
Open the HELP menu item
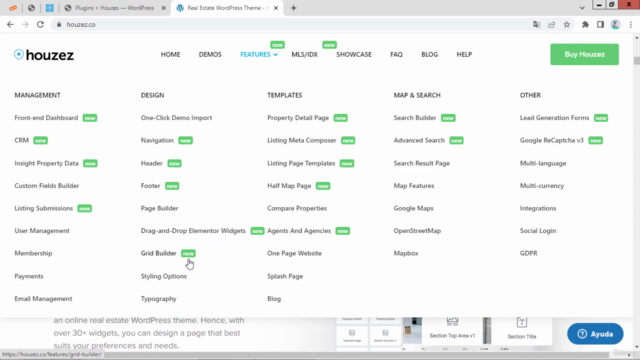464,54
